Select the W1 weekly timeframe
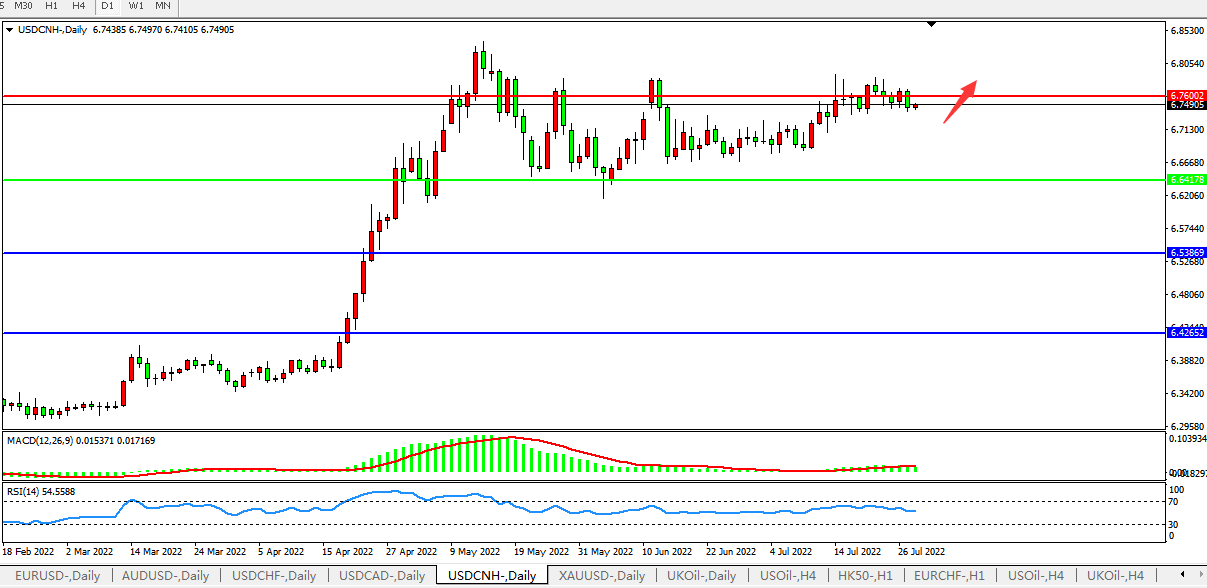This screenshot has height=588, width=1207. coord(135,6)
